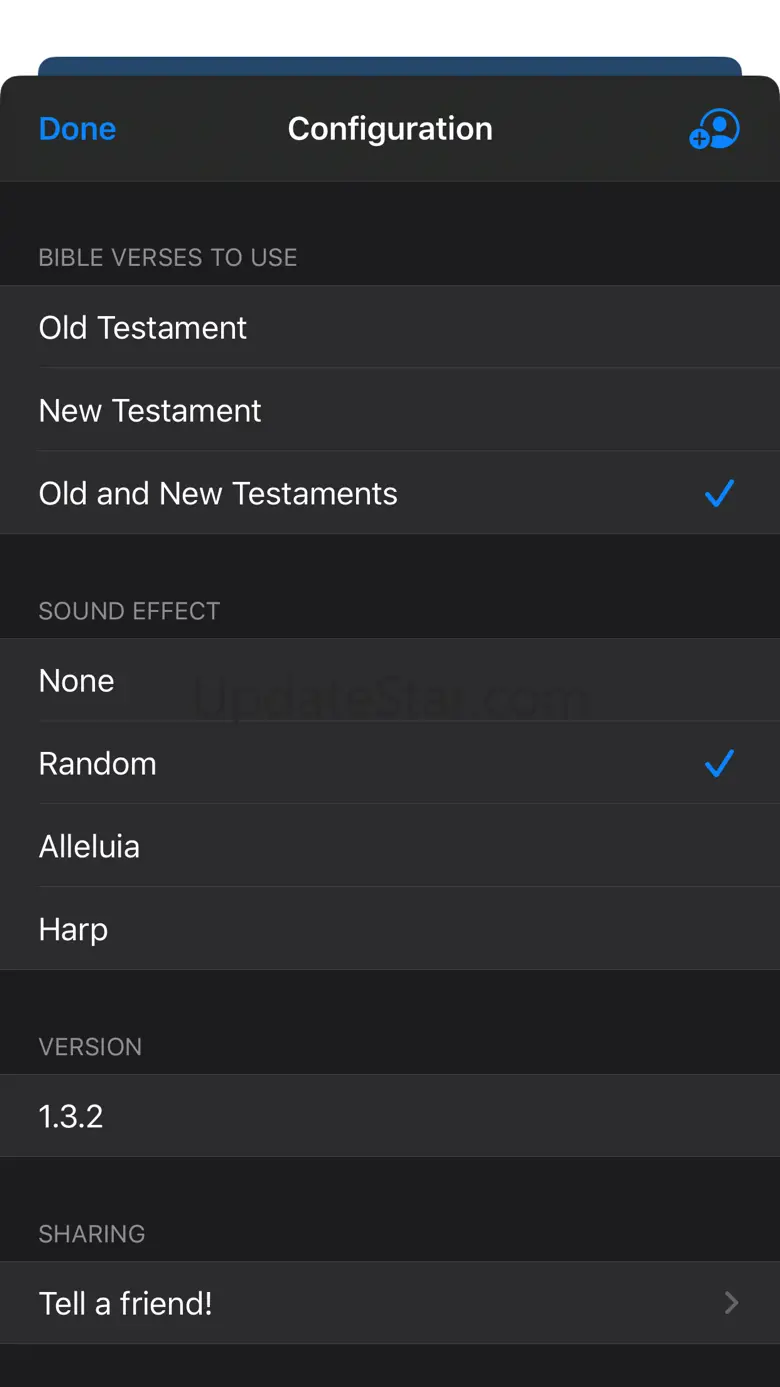Click the checkmark beside Old and New Testaments
This screenshot has width=780, height=1387.
click(719, 493)
